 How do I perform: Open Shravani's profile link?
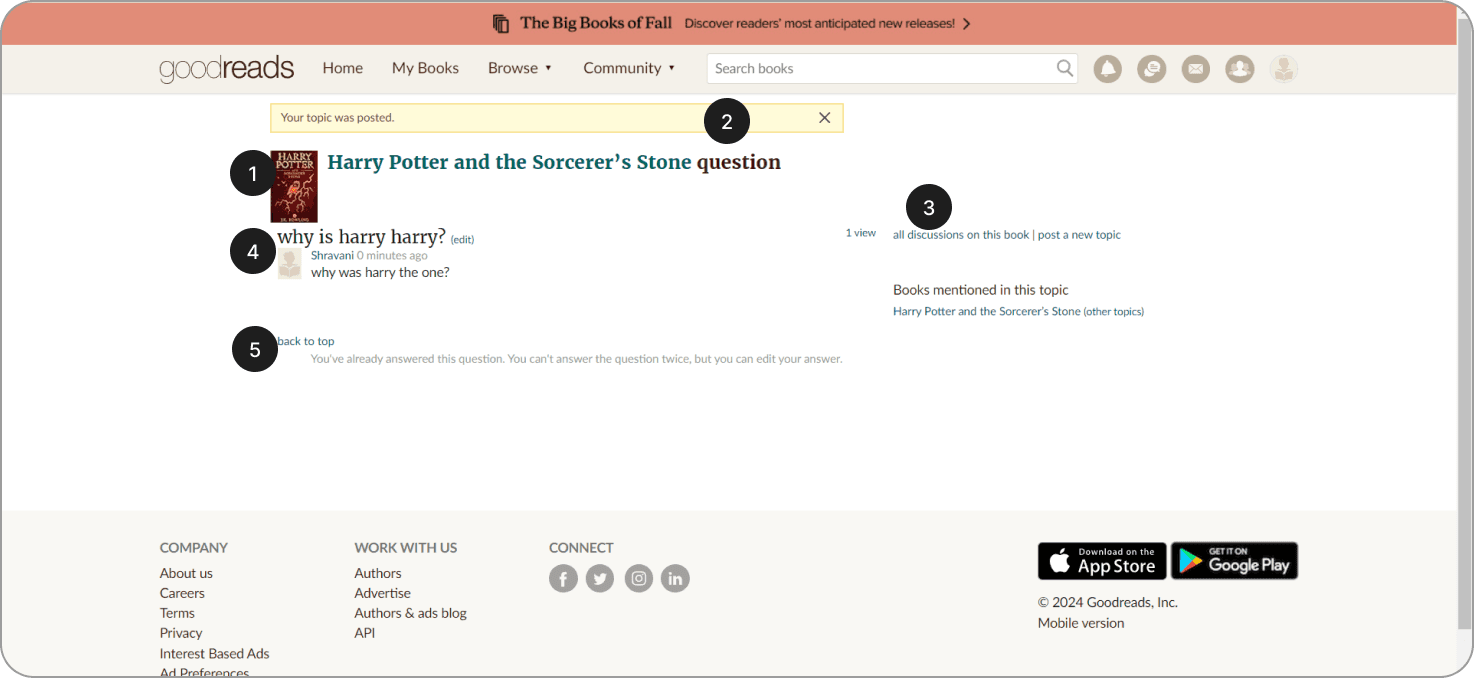tap(332, 256)
